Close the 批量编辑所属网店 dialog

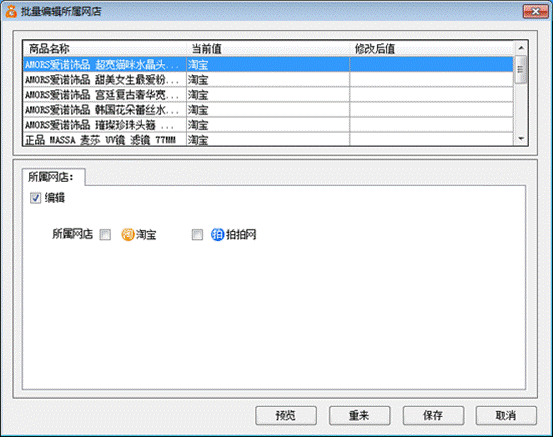535,11
